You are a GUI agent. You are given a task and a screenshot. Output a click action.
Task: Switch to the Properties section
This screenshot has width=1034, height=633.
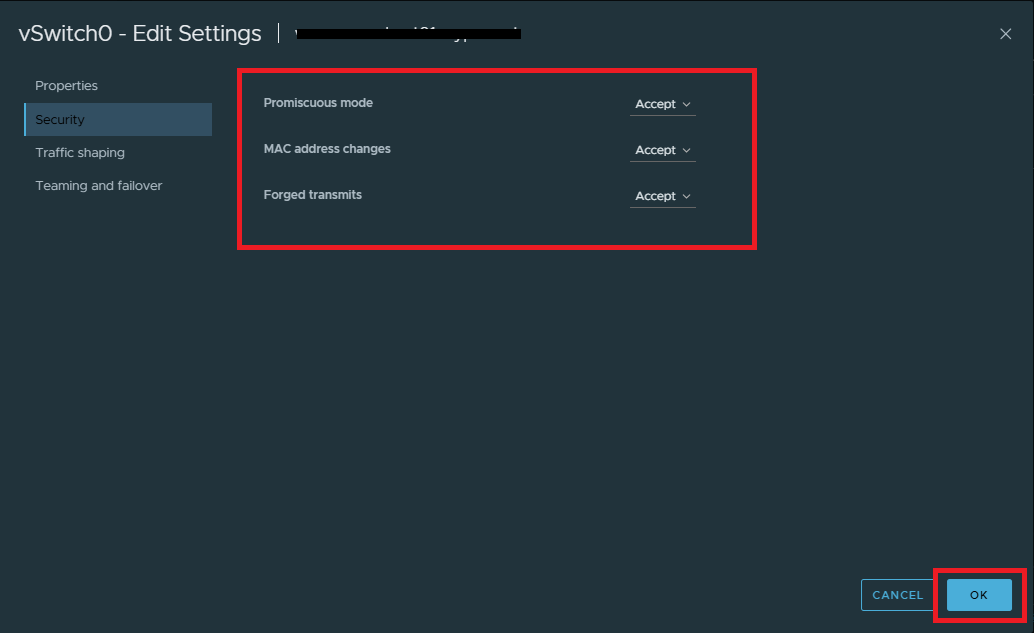pyautogui.click(x=67, y=86)
